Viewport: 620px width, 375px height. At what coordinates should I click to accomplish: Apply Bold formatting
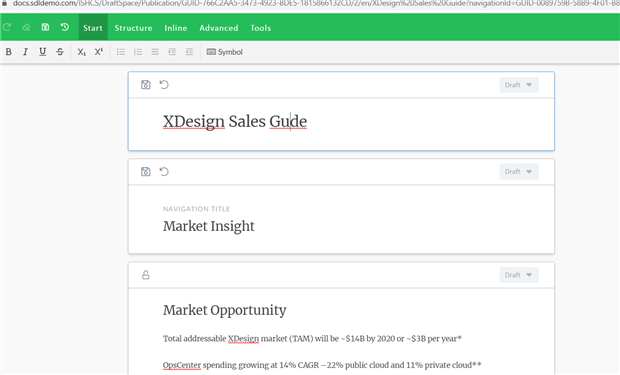tap(8, 52)
